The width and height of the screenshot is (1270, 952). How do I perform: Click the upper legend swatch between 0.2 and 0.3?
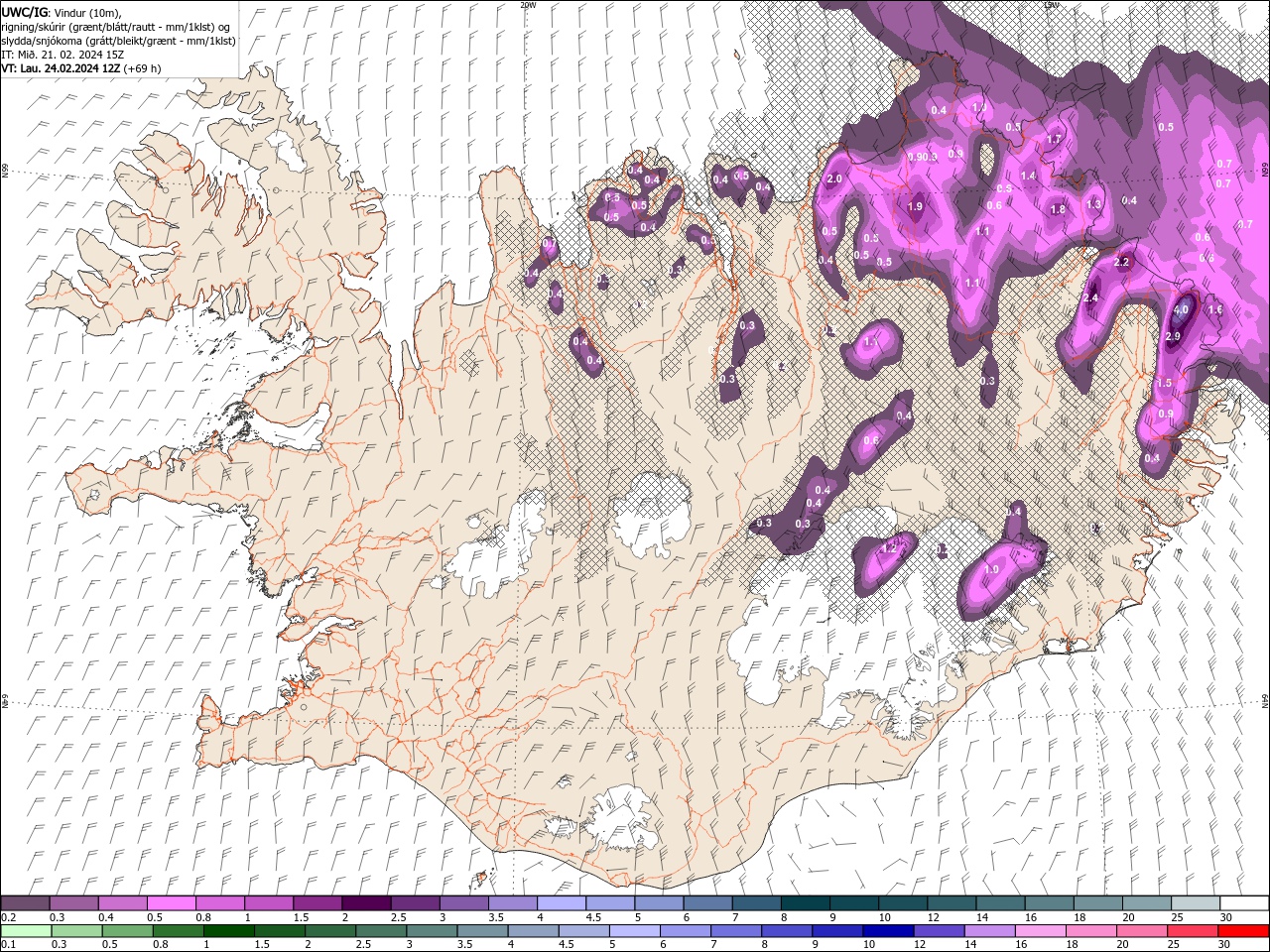[25, 903]
